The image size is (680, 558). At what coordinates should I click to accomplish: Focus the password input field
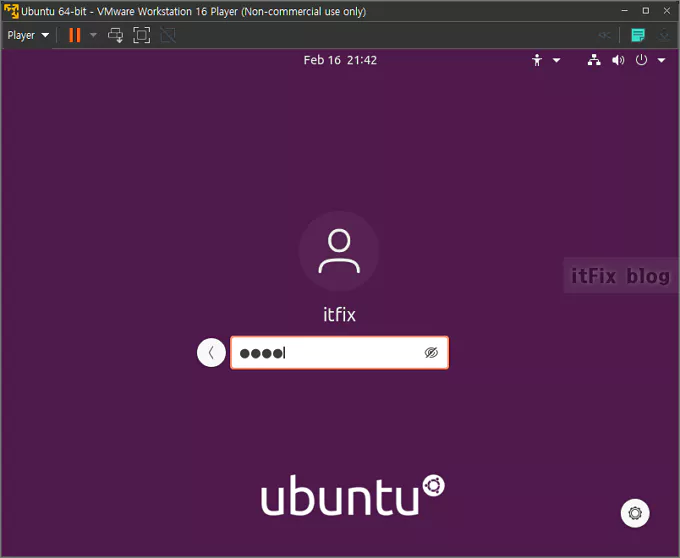(340, 352)
